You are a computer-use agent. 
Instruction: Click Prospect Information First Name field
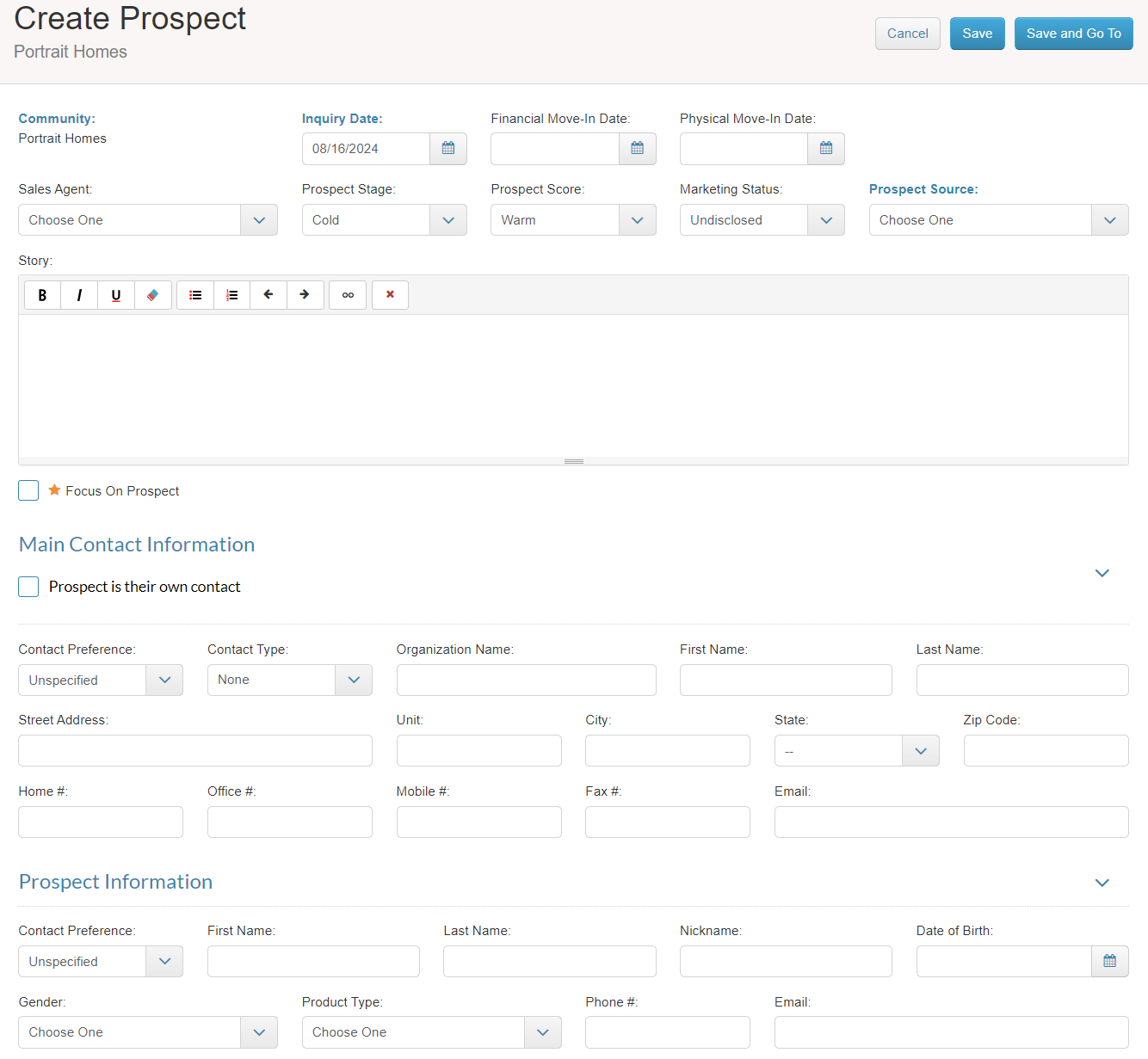click(313, 962)
